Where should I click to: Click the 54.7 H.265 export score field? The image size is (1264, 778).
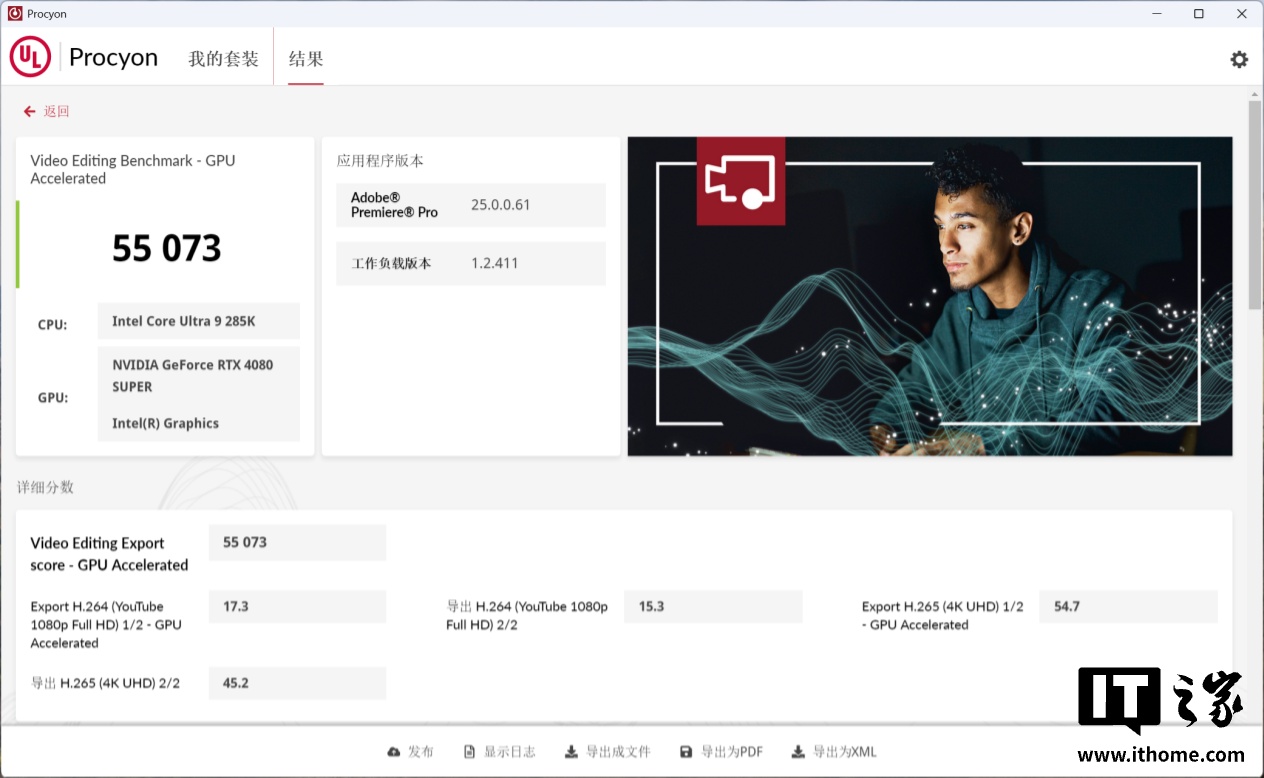pyautogui.click(x=1127, y=606)
